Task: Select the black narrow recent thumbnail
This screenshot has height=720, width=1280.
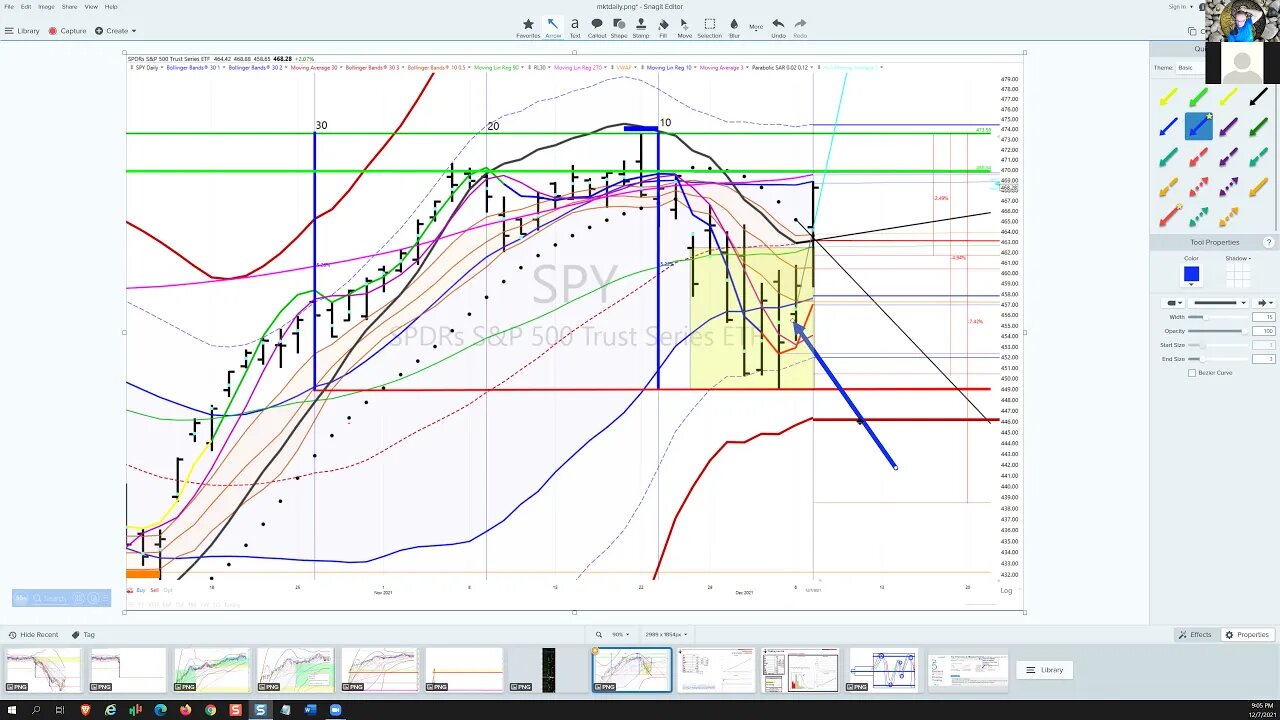Action: pyautogui.click(x=548, y=670)
